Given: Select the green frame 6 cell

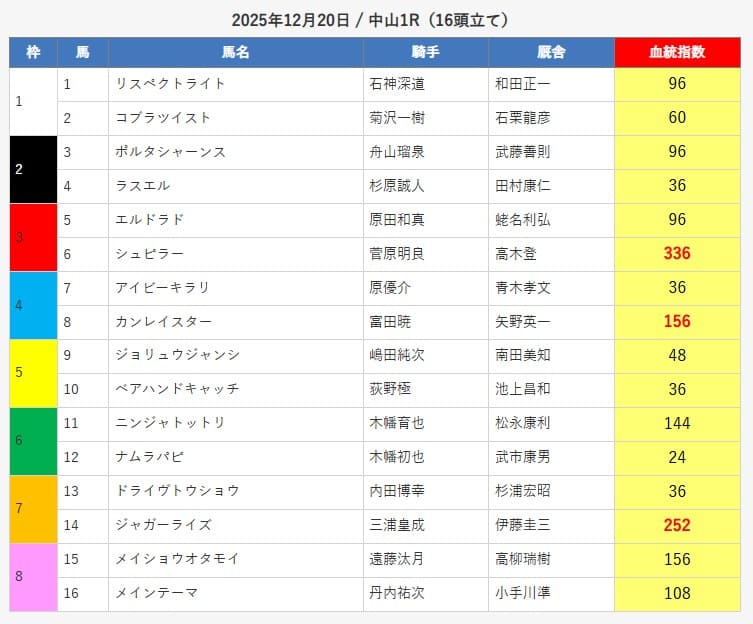Looking at the screenshot, I should 33,441.
